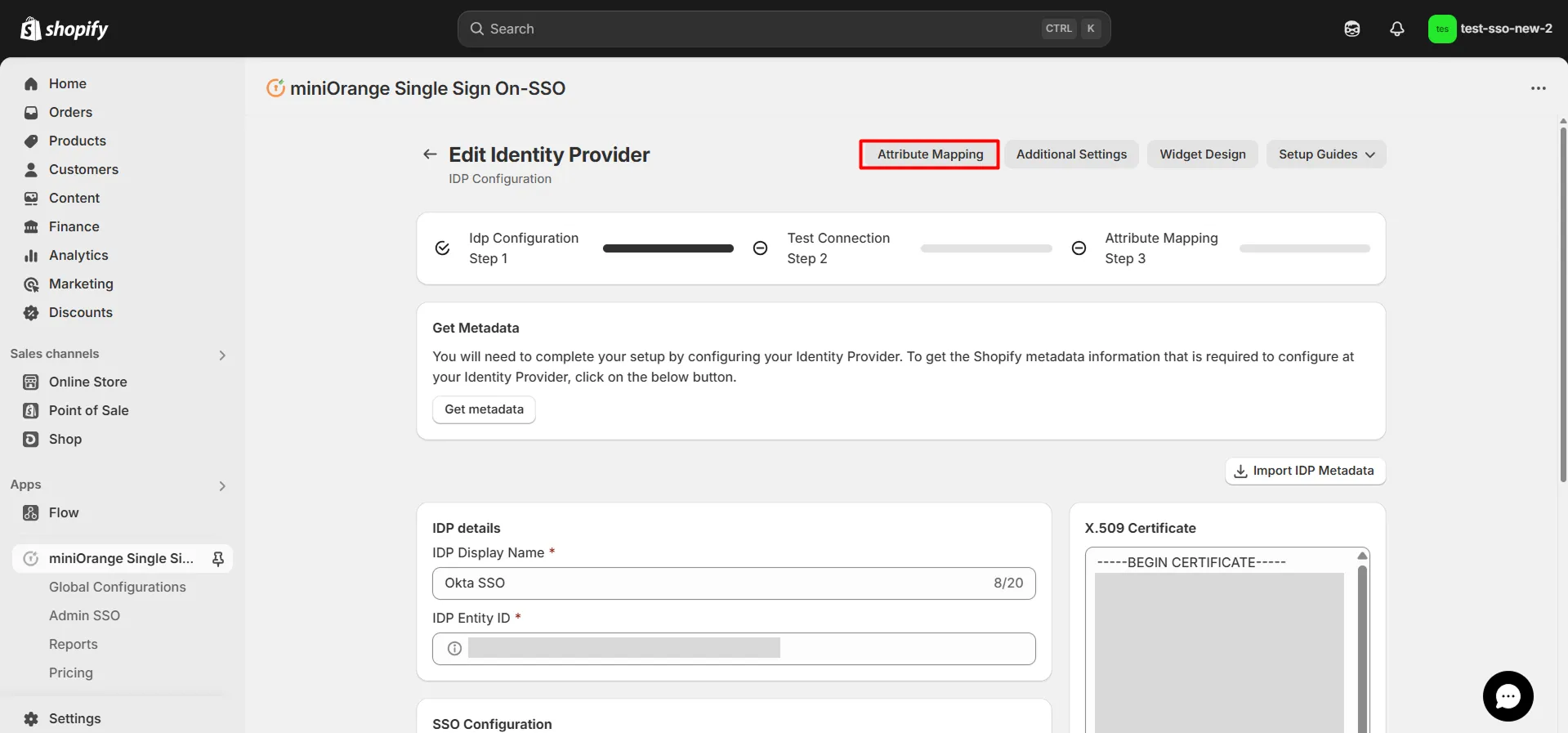Click the Shop channel icon

coord(31,439)
